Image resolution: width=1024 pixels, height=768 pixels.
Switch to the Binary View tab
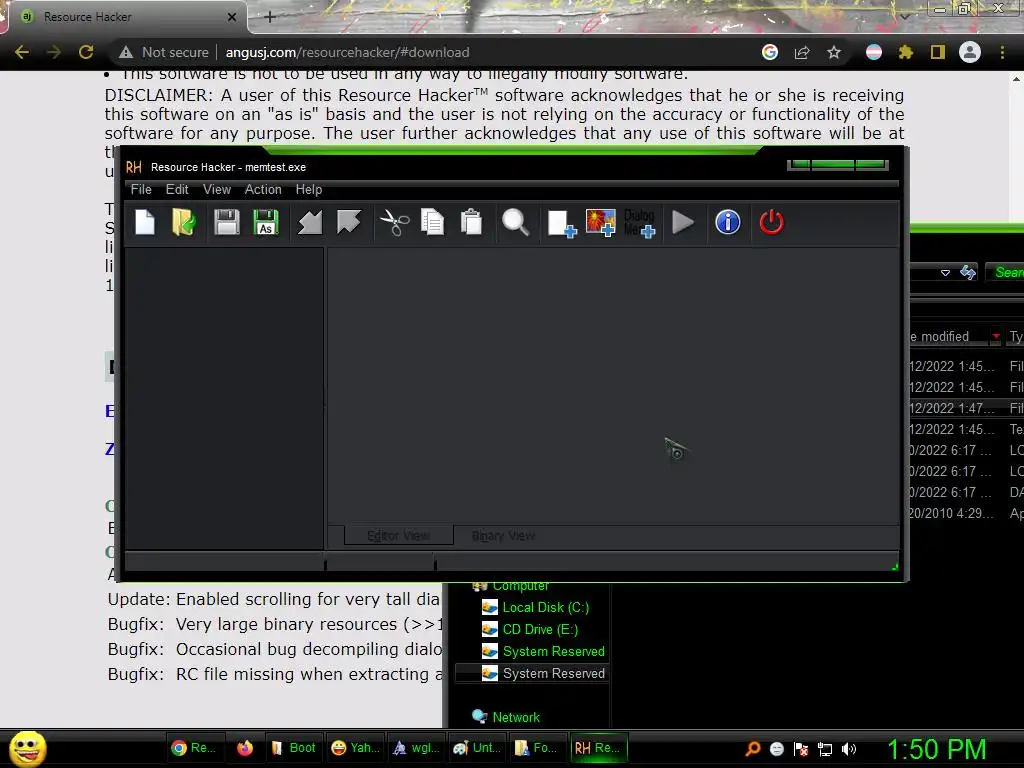click(x=503, y=536)
